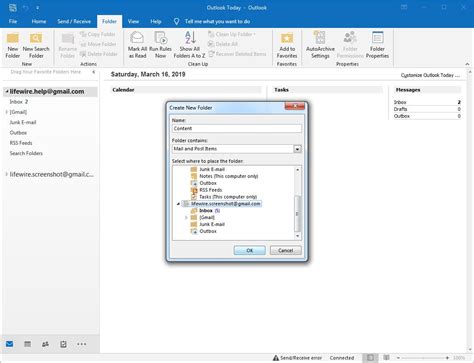
Task: Open the Folder contains dropdown
Action: coord(297,149)
